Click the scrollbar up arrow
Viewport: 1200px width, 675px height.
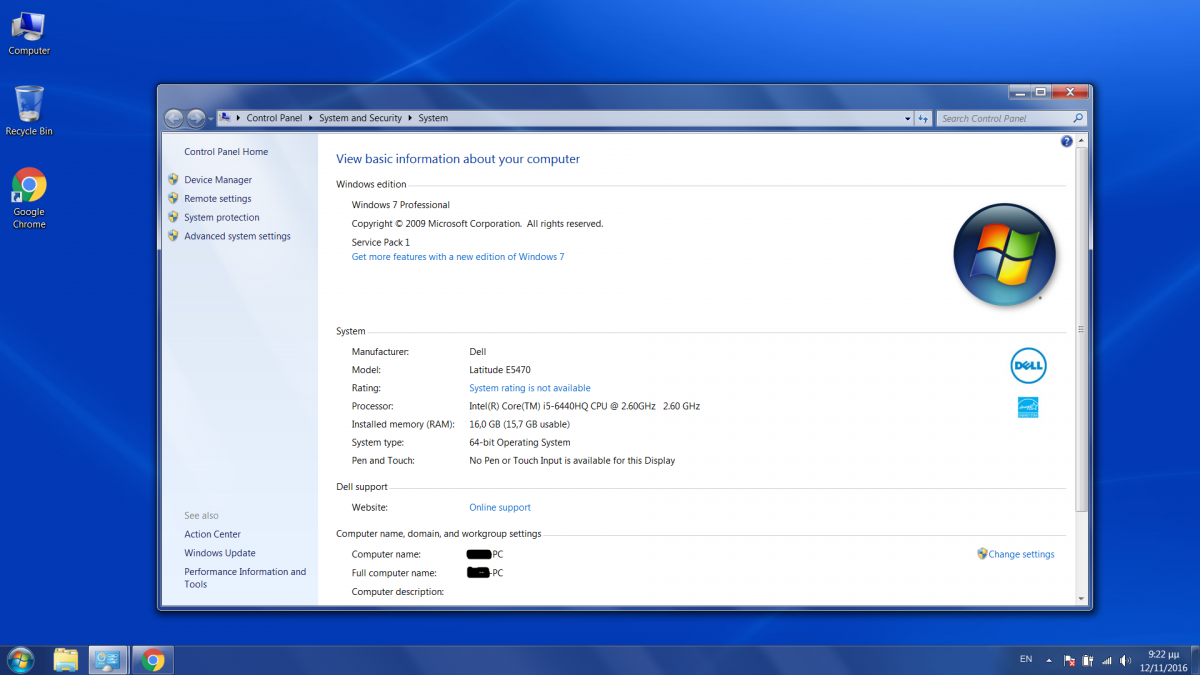click(1081, 143)
